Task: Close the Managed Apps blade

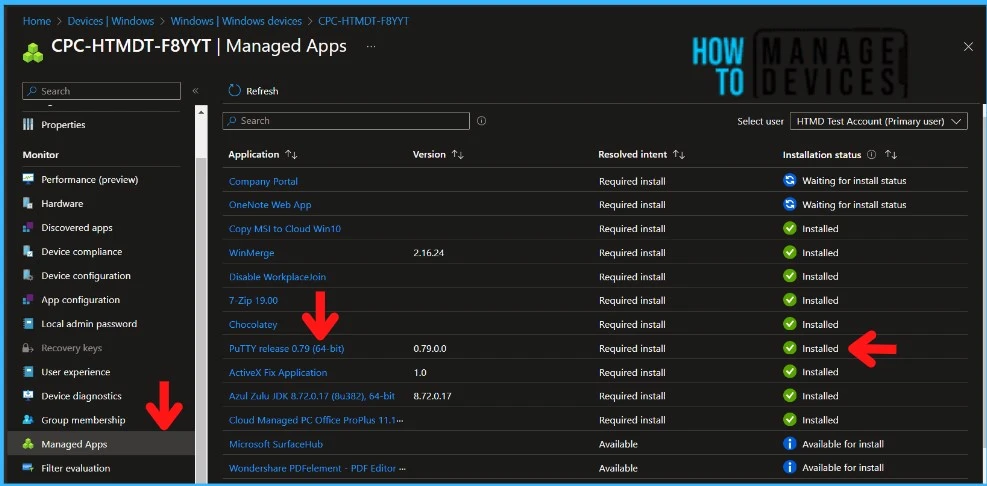Action: (968, 47)
